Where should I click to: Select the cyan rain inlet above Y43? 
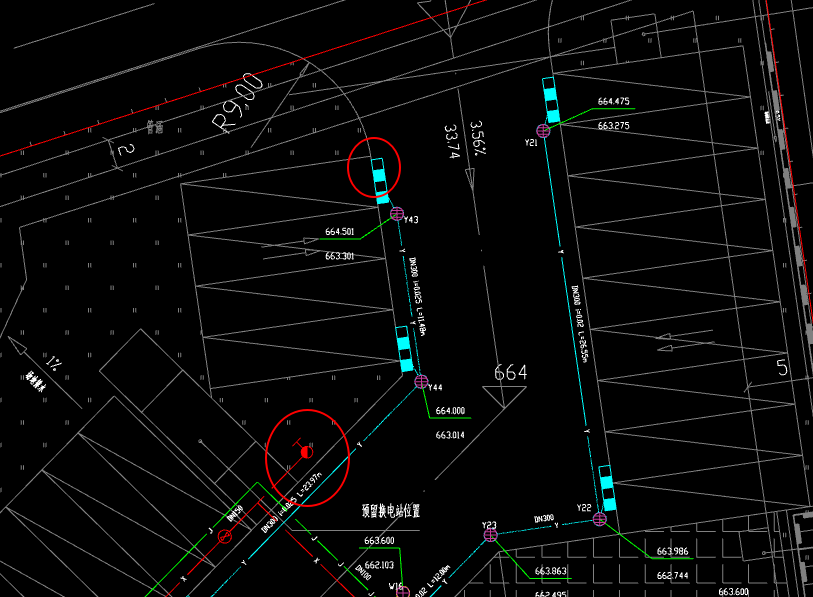(380, 180)
